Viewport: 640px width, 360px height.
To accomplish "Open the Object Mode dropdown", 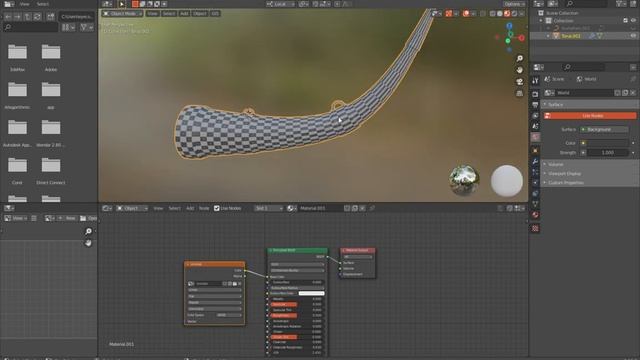I will [122, 13].
